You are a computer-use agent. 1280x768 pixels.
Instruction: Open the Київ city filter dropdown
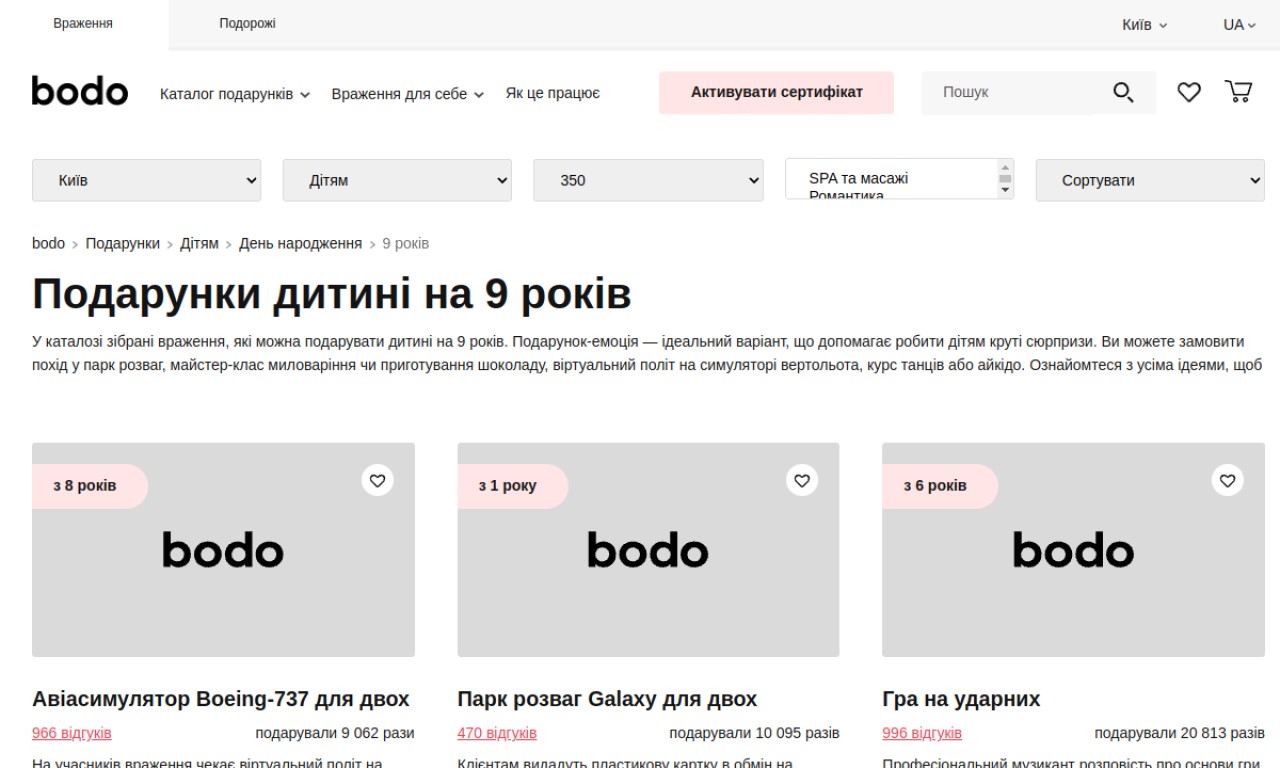tap(147, 180)
